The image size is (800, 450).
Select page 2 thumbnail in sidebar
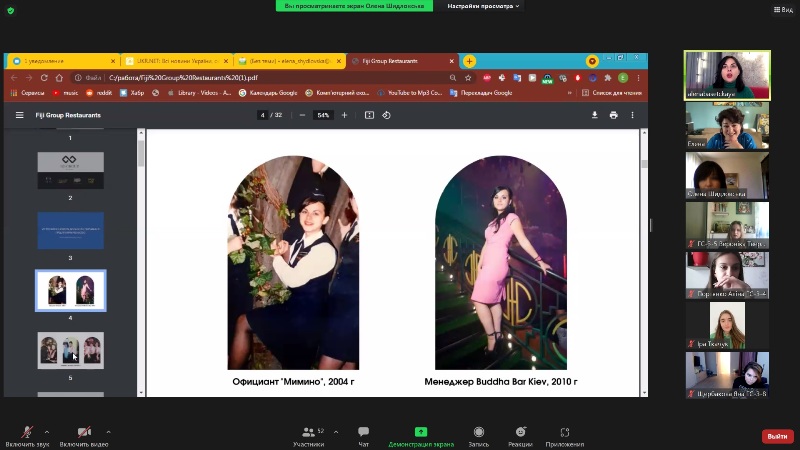pos(70,170)
